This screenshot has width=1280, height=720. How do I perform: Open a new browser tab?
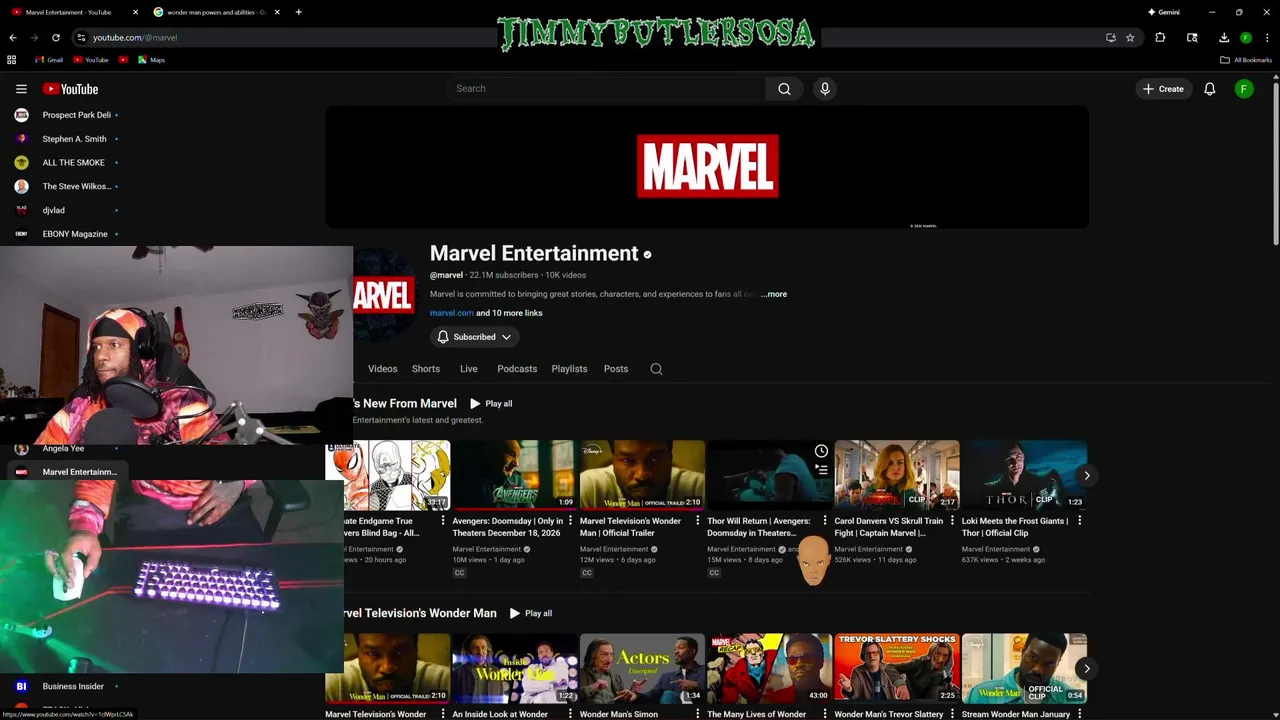click(298, 12)
